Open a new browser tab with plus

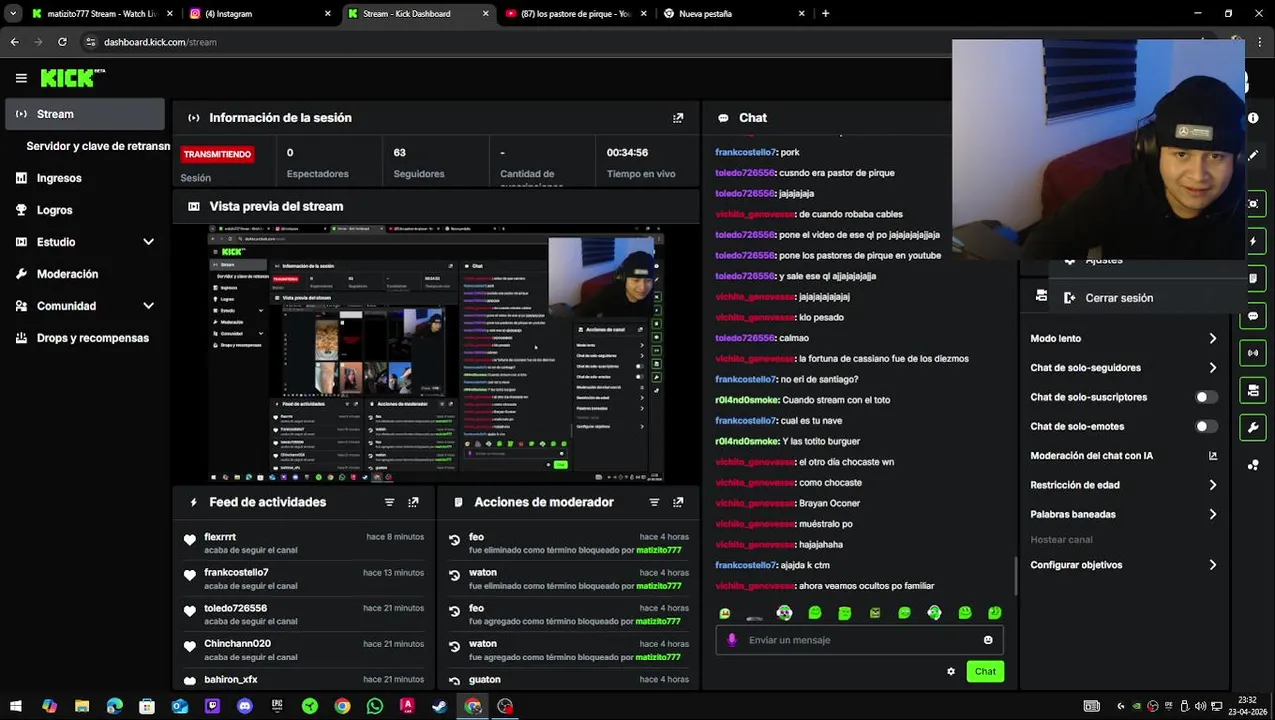tap(825, 14)
